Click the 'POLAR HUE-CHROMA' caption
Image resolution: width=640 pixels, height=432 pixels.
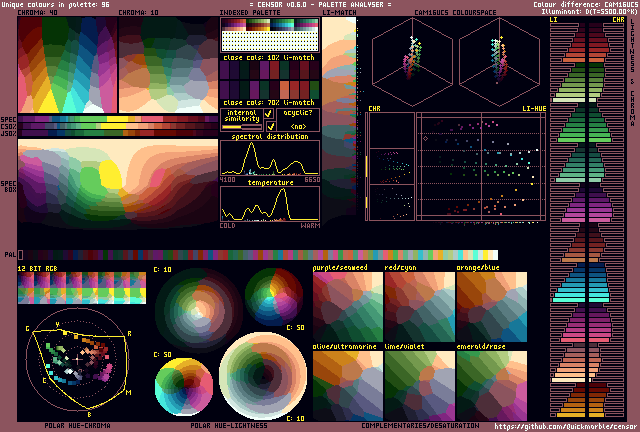coord(78,425)
